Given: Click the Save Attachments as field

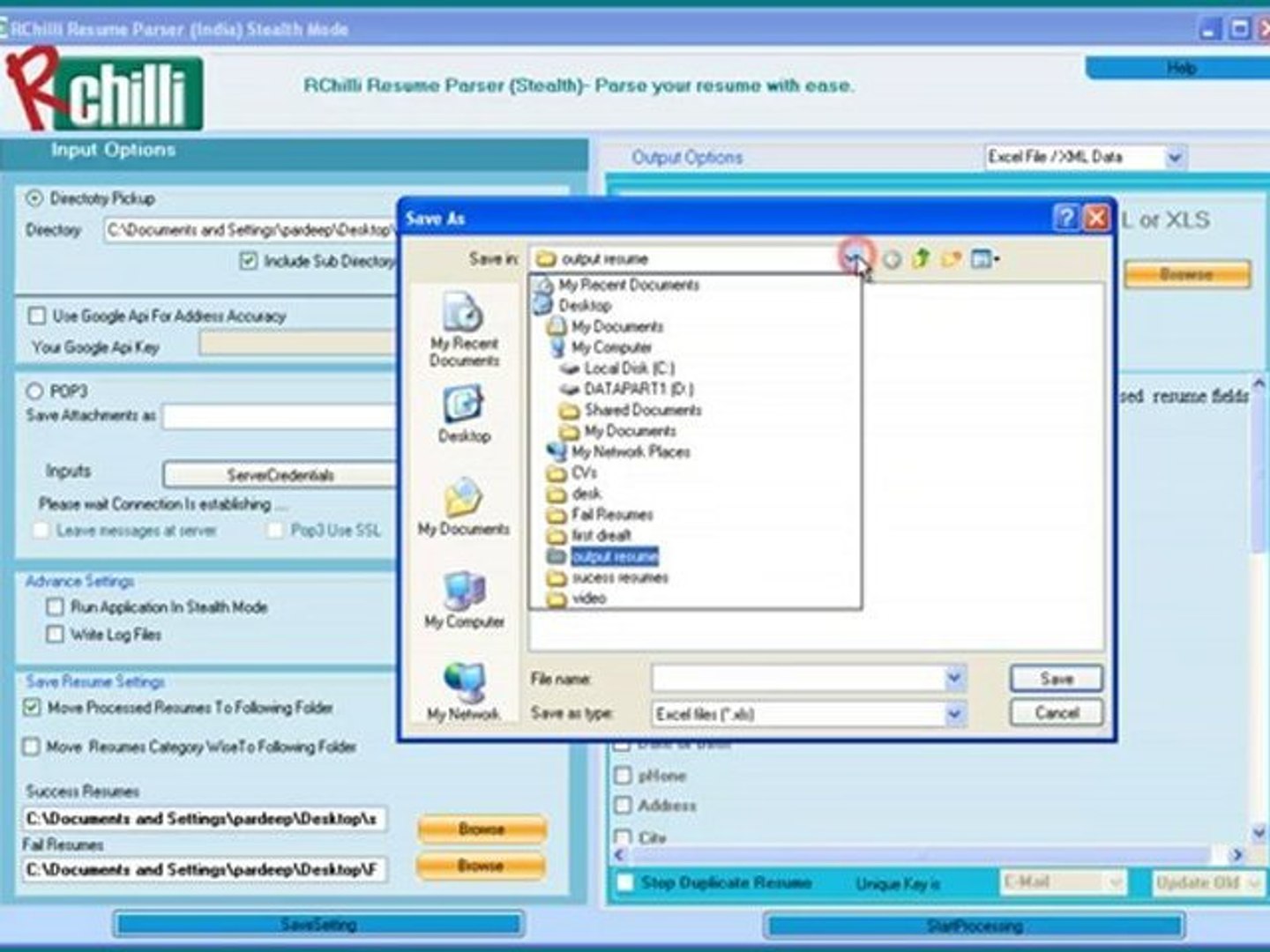Looking at the screenshot, I should click(280, 416).
